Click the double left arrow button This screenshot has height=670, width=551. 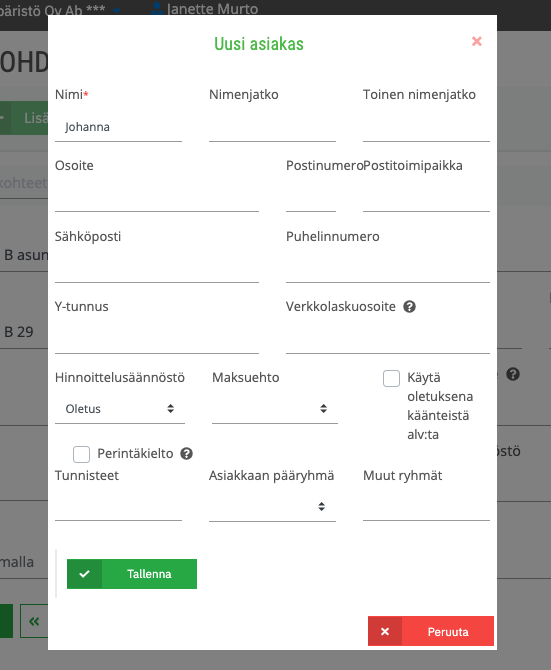click(34, 621)
